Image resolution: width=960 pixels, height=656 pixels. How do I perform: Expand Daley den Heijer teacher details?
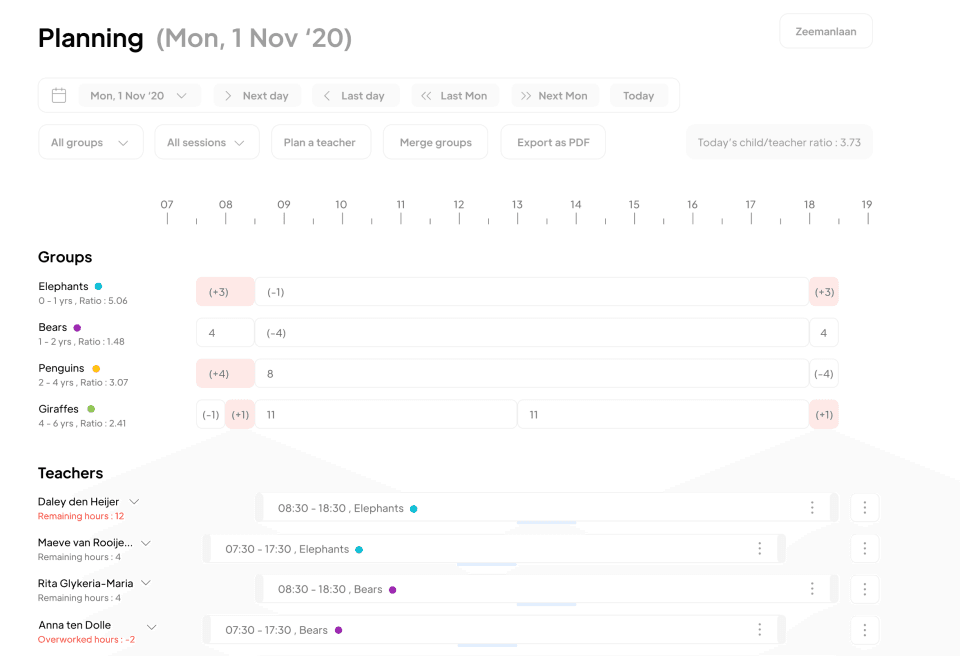pos(134,502)
